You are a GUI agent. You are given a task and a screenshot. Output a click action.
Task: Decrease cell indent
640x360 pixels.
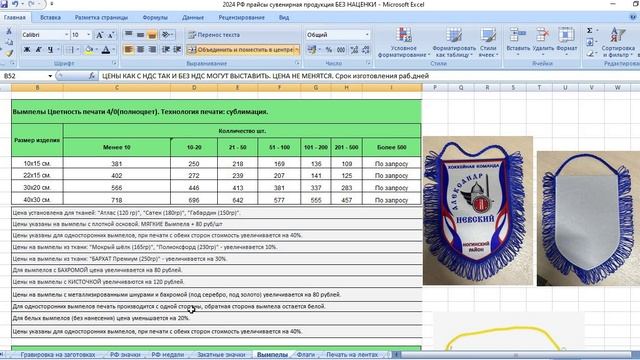[166, 50]
